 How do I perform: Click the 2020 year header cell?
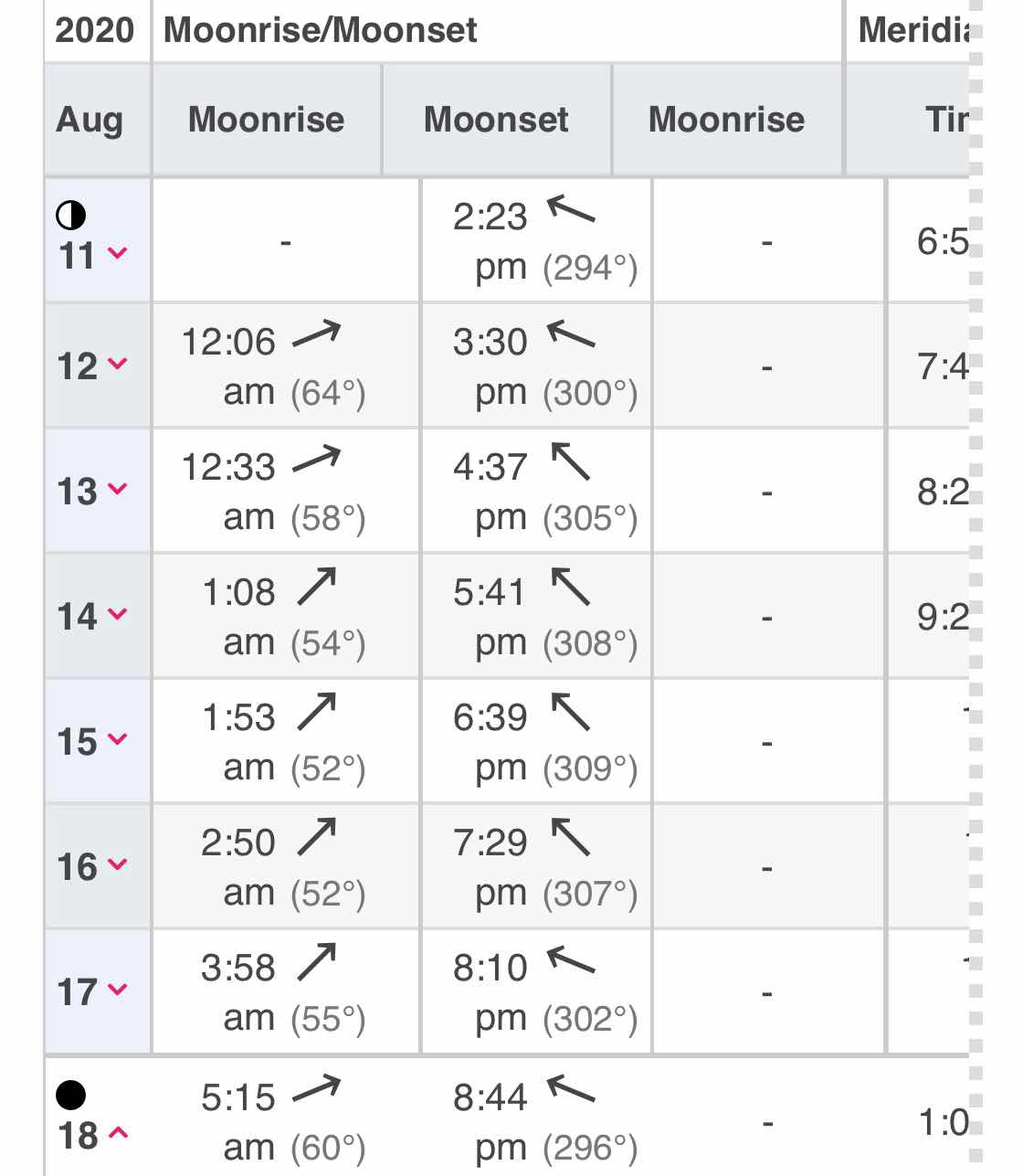pyautogui.click(x=97, y=30)
